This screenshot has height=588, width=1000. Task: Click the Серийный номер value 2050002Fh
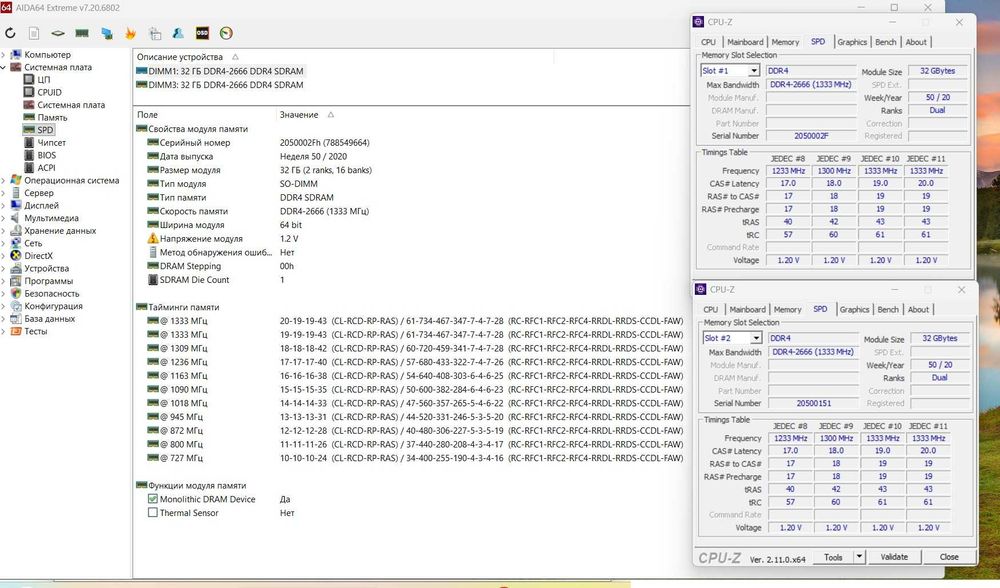tap(325, 143)
